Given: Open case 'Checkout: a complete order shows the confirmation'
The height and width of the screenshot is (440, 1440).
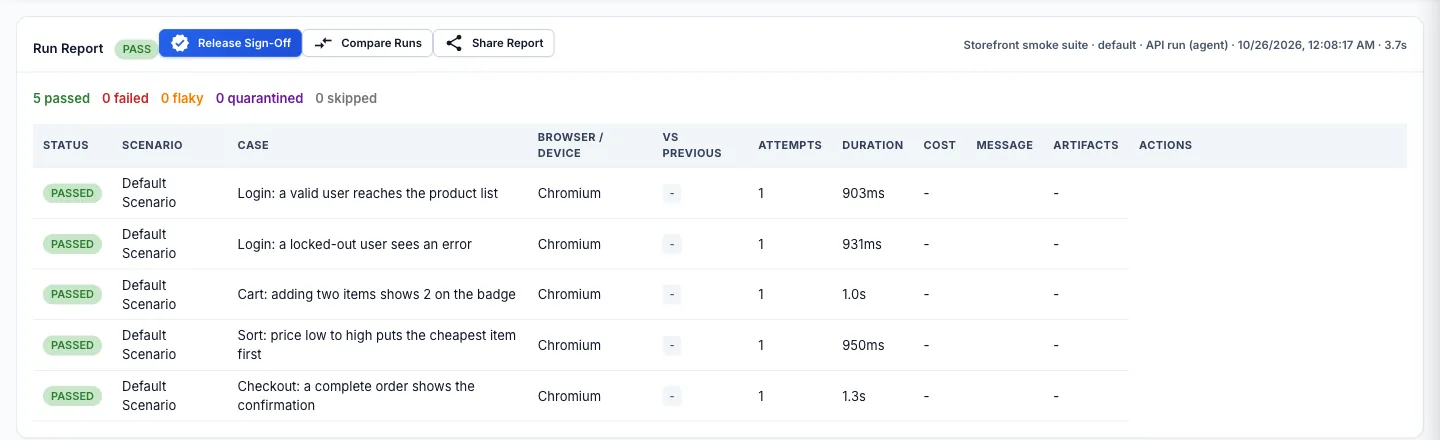Looking at the screenshot, I should 356,396.
